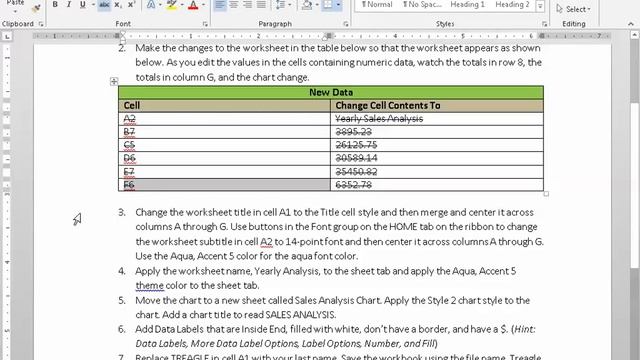Apply the Heading 2 style
The image size is (640, 360).
512,4
